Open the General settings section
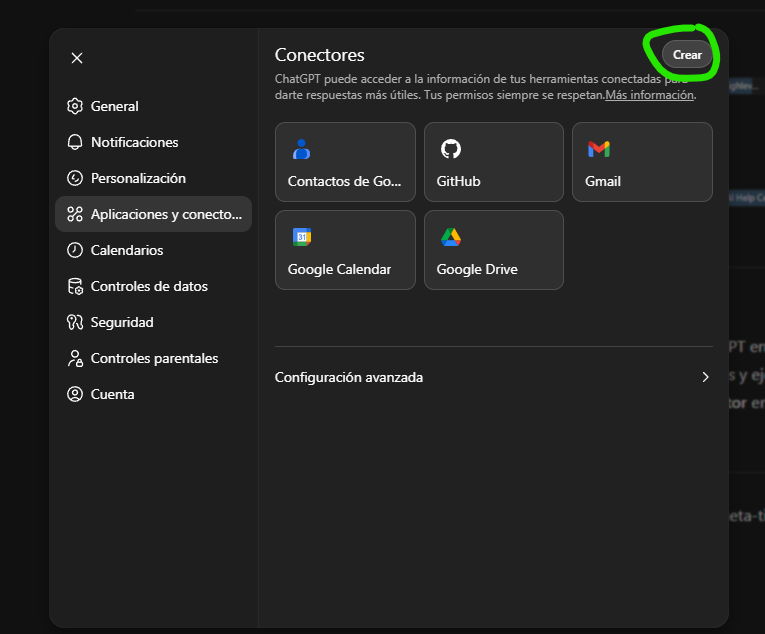 153,106
